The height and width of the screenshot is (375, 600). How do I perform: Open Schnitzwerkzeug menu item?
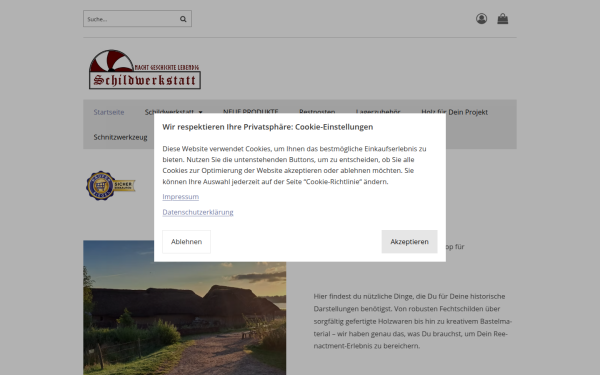[121, 137]
